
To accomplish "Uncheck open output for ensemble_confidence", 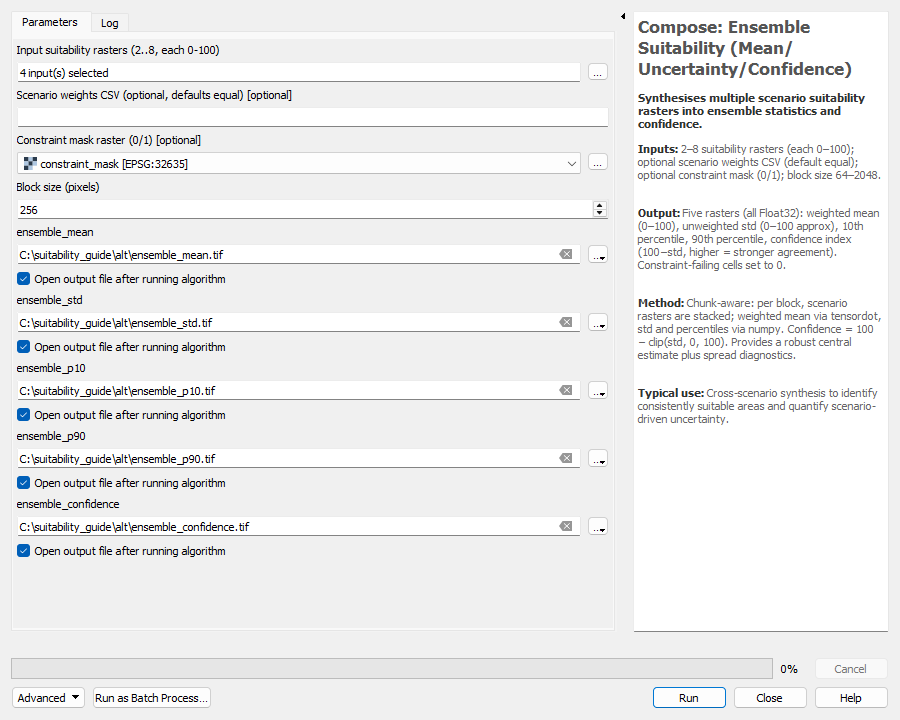I will [24, 551].
